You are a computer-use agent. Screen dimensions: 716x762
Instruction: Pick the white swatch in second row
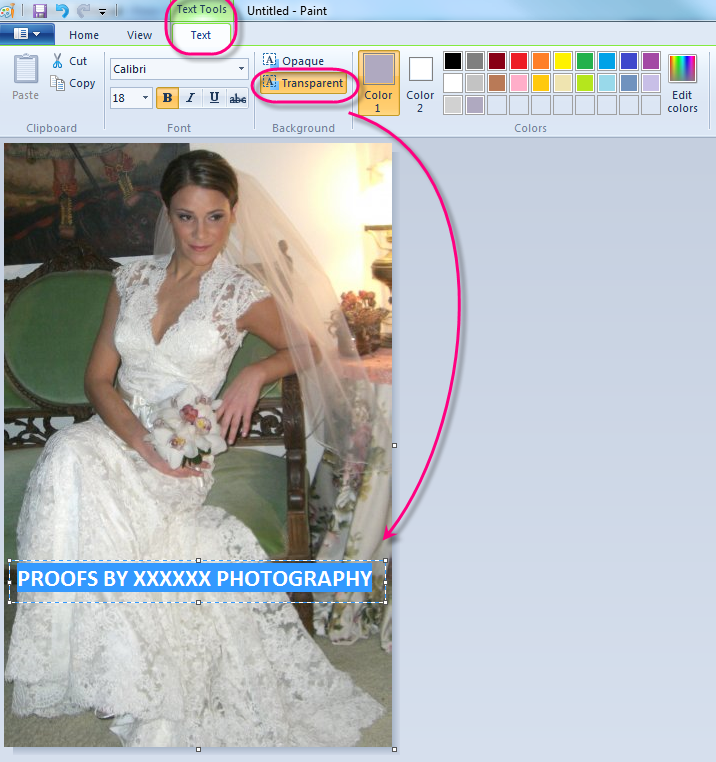tap(453, 83)
